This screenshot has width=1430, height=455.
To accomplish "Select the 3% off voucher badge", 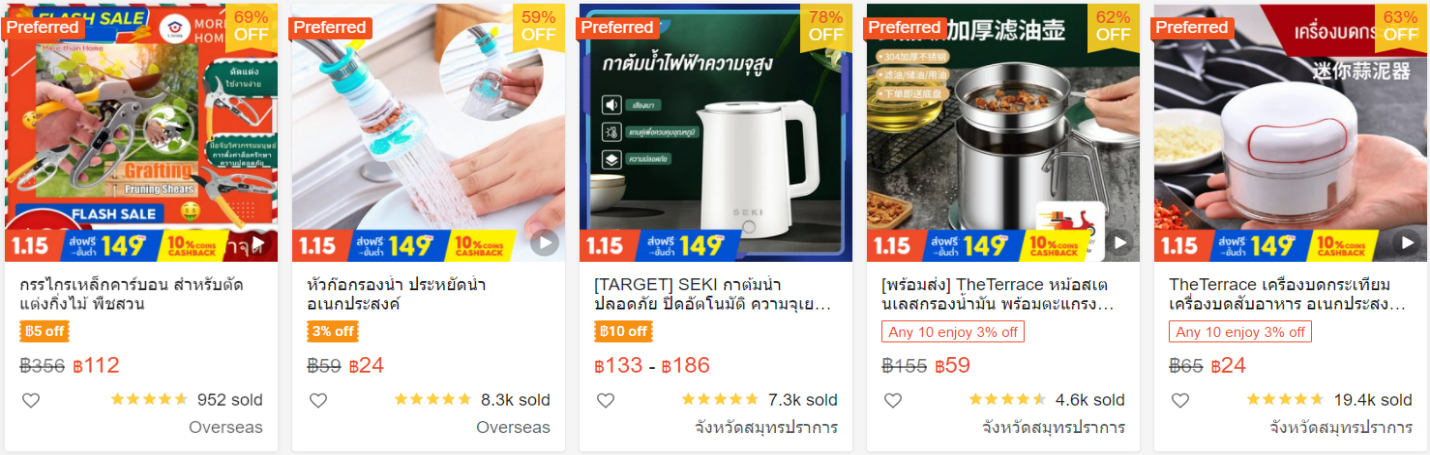I will point(333,332).
